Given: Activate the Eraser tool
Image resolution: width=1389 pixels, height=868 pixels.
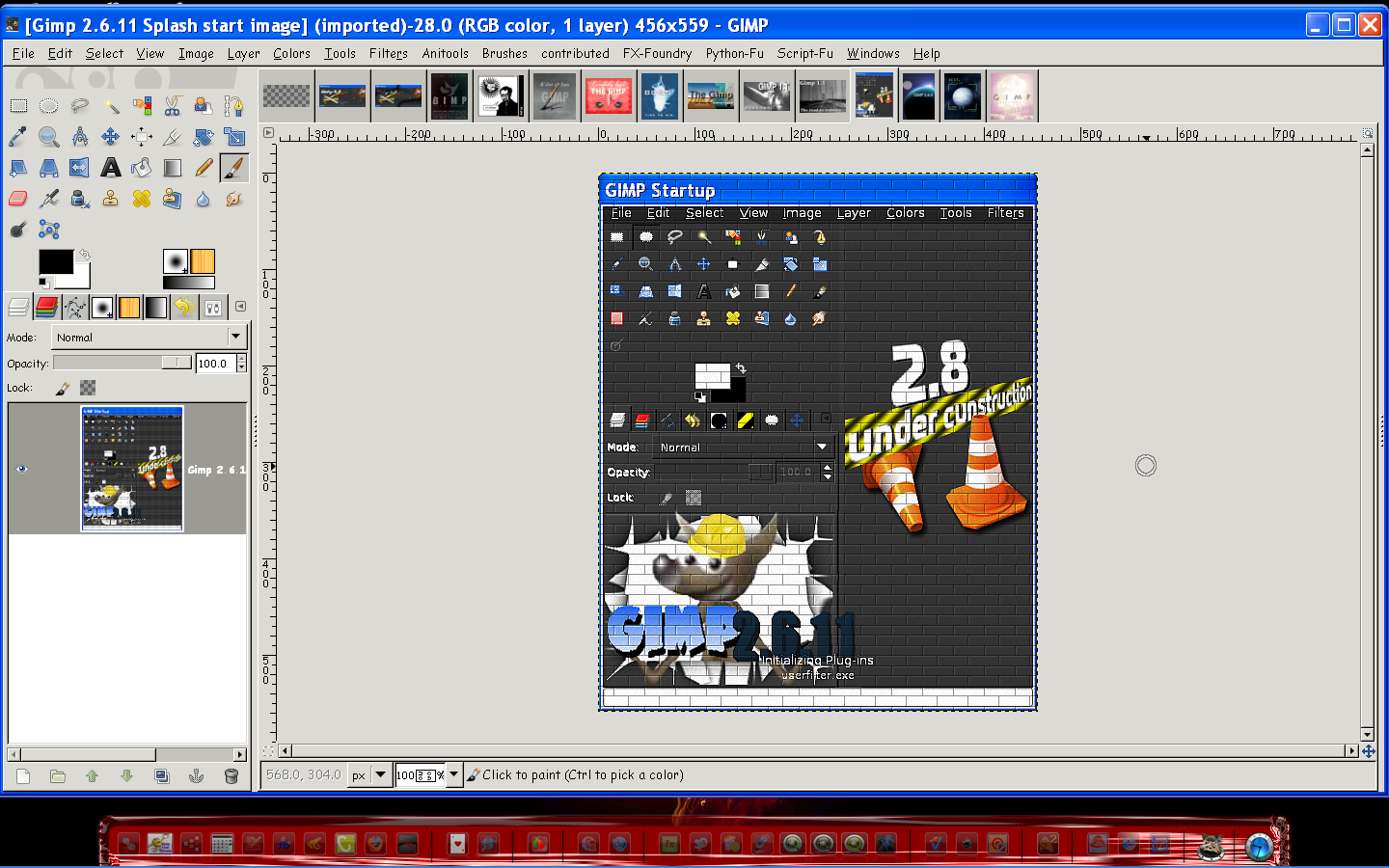Looking at the screenshot, I should [x=18, y=199].
